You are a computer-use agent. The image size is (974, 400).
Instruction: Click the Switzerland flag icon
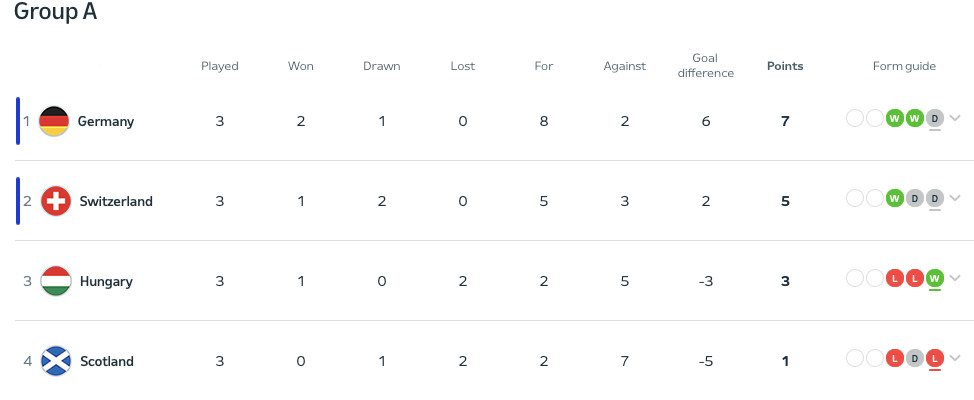pos(56,201)
